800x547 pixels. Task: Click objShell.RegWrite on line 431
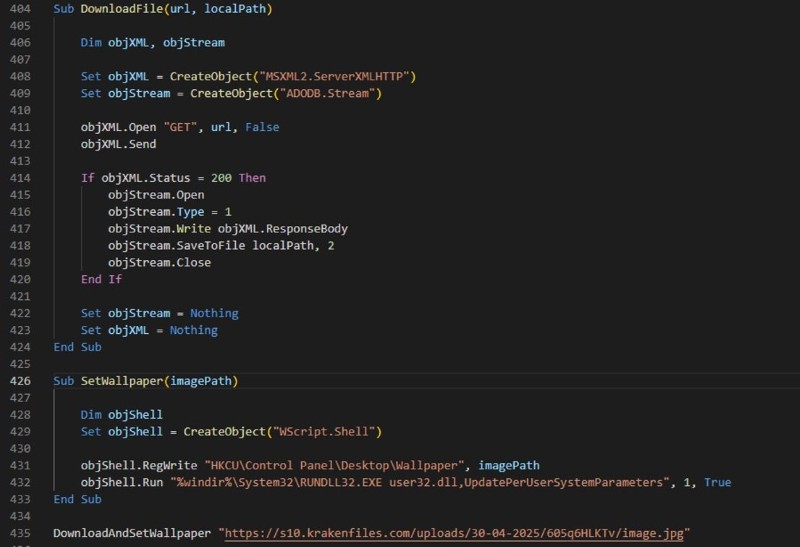[139, 465]
